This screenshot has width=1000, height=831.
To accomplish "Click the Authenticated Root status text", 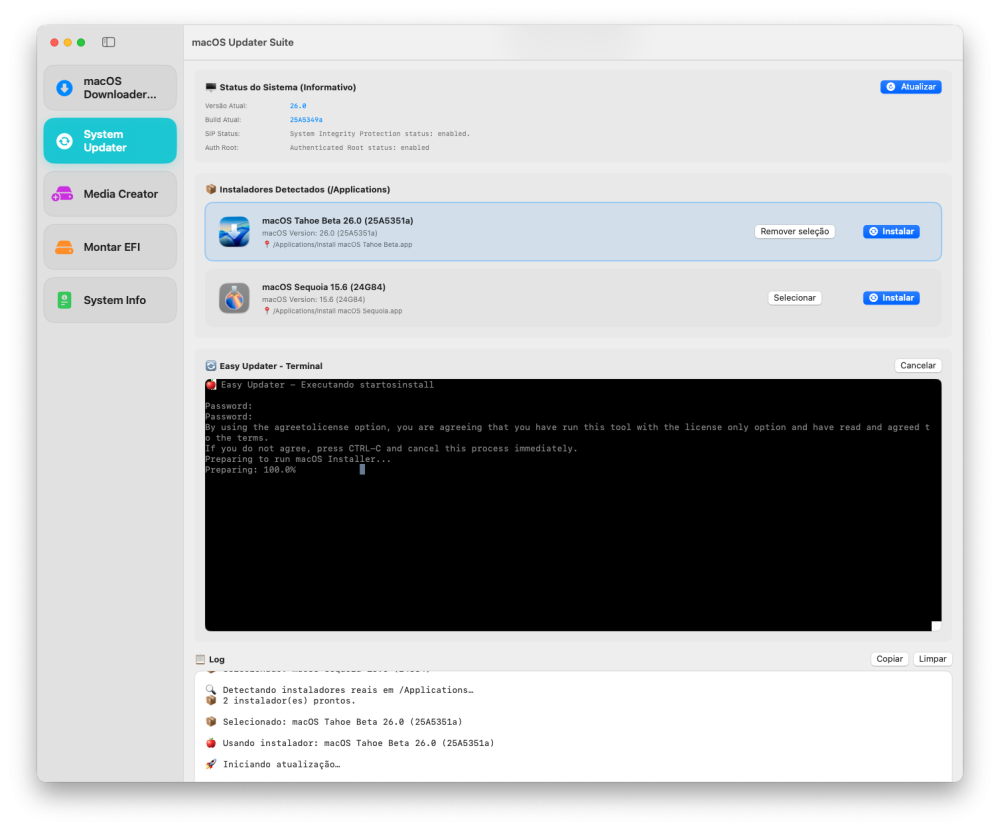I will tap(360, 148).
